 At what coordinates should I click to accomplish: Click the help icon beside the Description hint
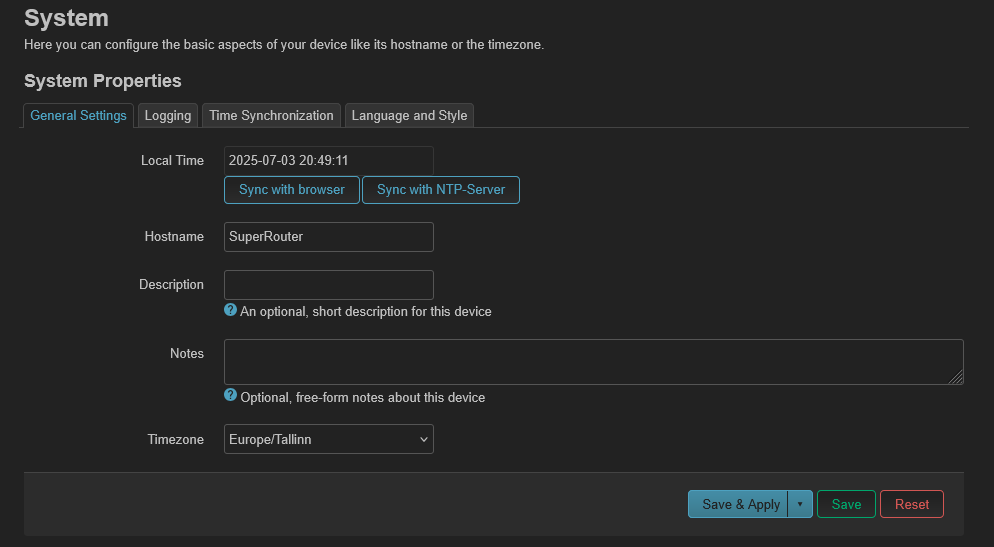(x=230, y=310)
